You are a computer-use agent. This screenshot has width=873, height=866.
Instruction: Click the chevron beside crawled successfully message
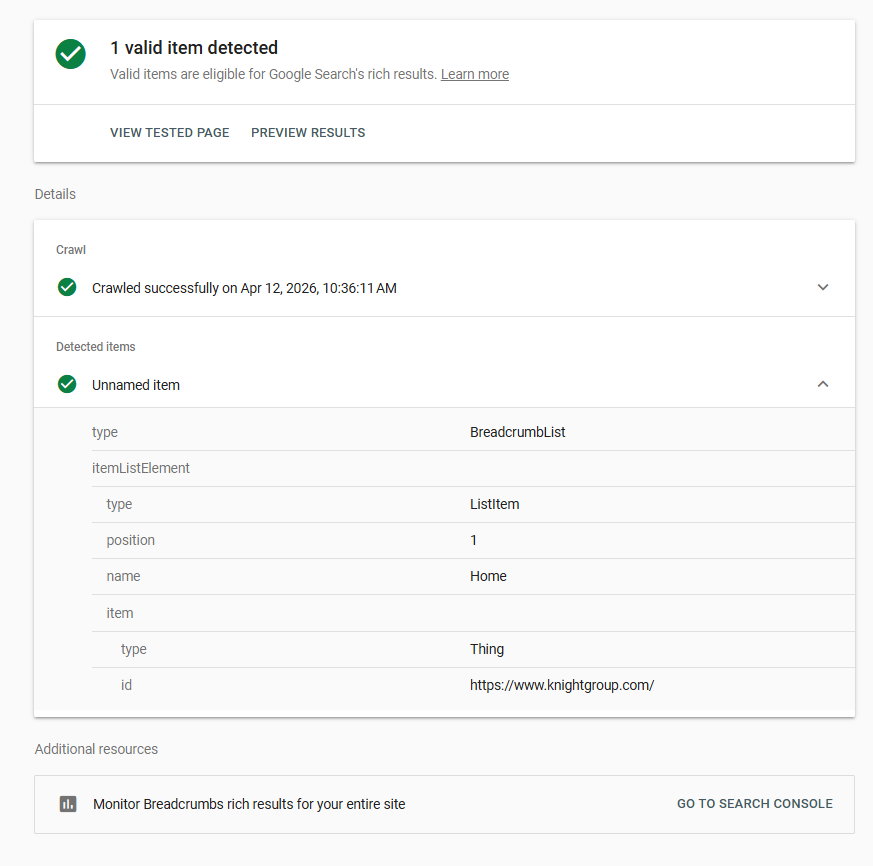[822, 287]
